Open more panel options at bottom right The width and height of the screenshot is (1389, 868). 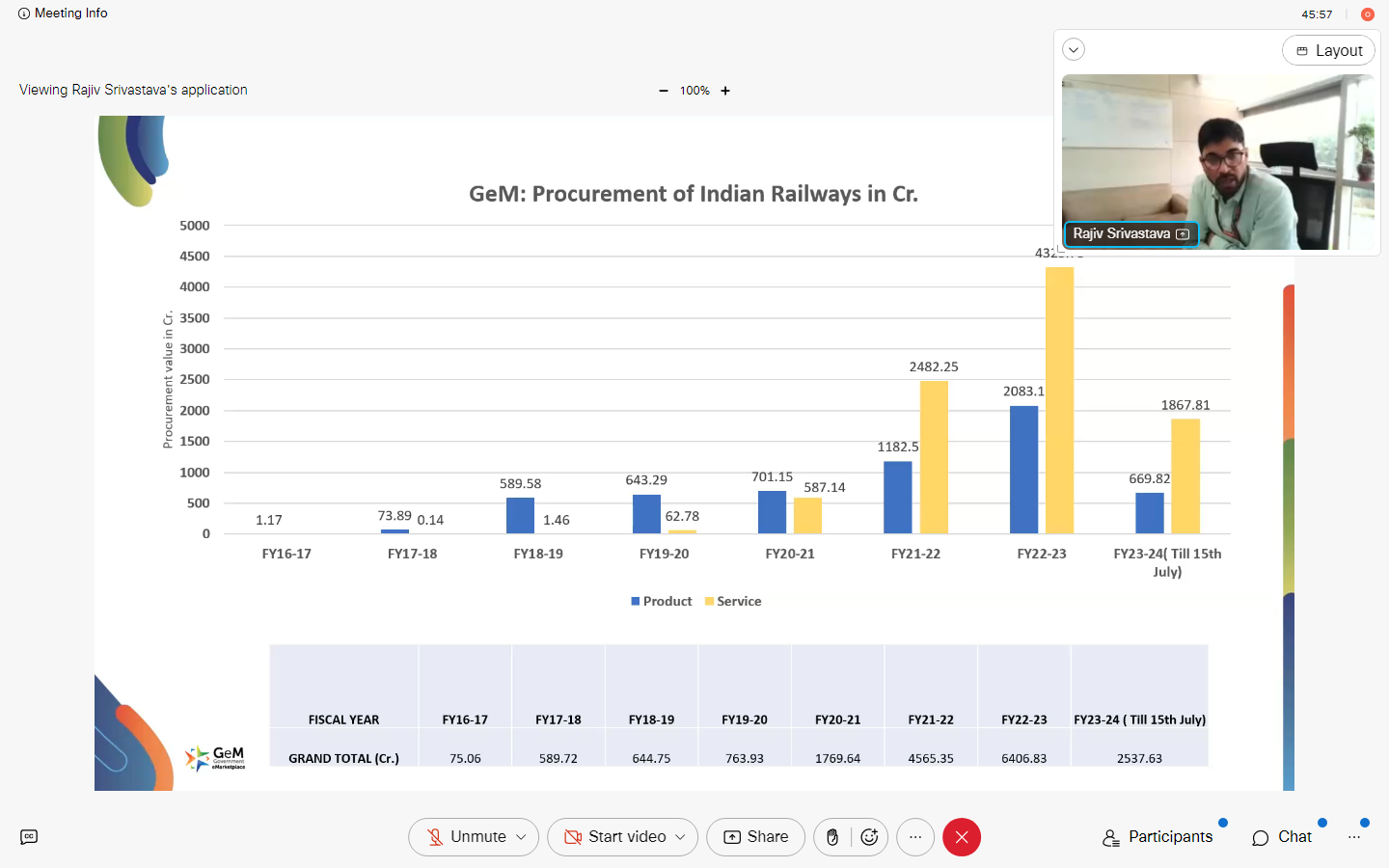1354,837
